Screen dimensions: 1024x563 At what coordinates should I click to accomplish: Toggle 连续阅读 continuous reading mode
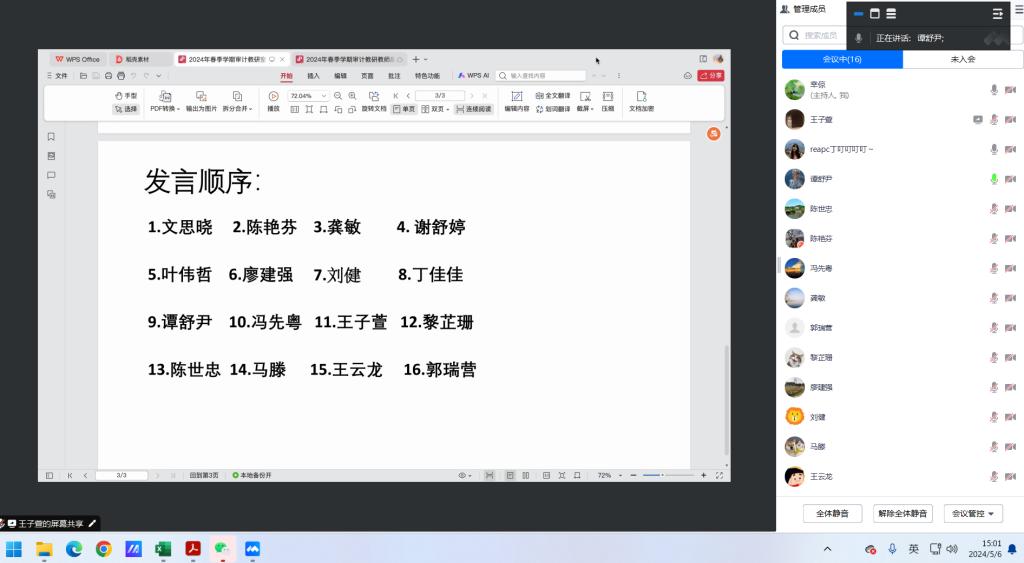tap(473, 109)
